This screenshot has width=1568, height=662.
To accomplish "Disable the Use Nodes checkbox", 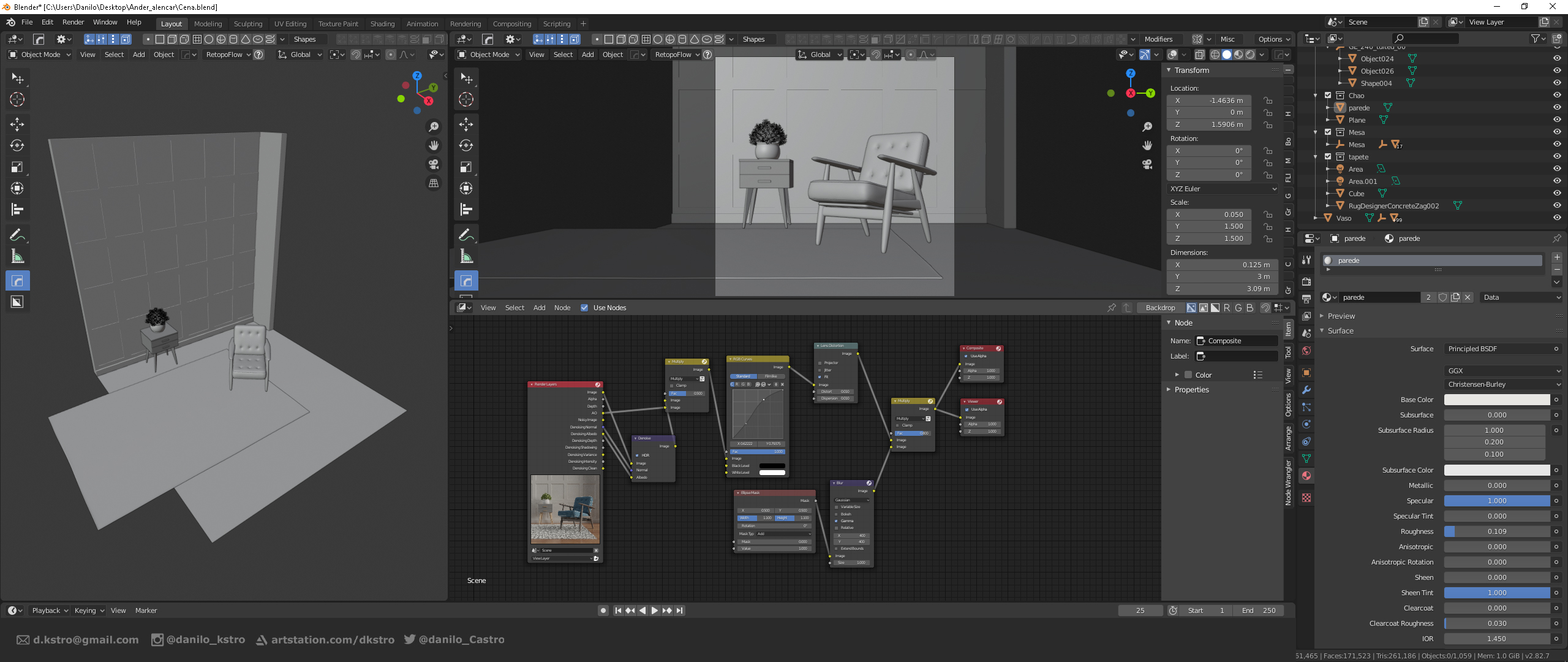I will 584,308.
